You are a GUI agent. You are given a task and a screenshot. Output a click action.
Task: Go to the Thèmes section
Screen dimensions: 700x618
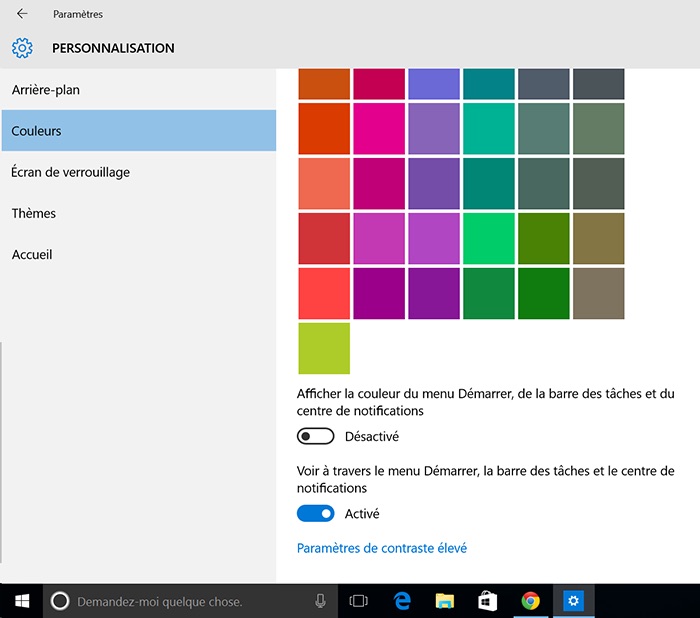[34, 213]
